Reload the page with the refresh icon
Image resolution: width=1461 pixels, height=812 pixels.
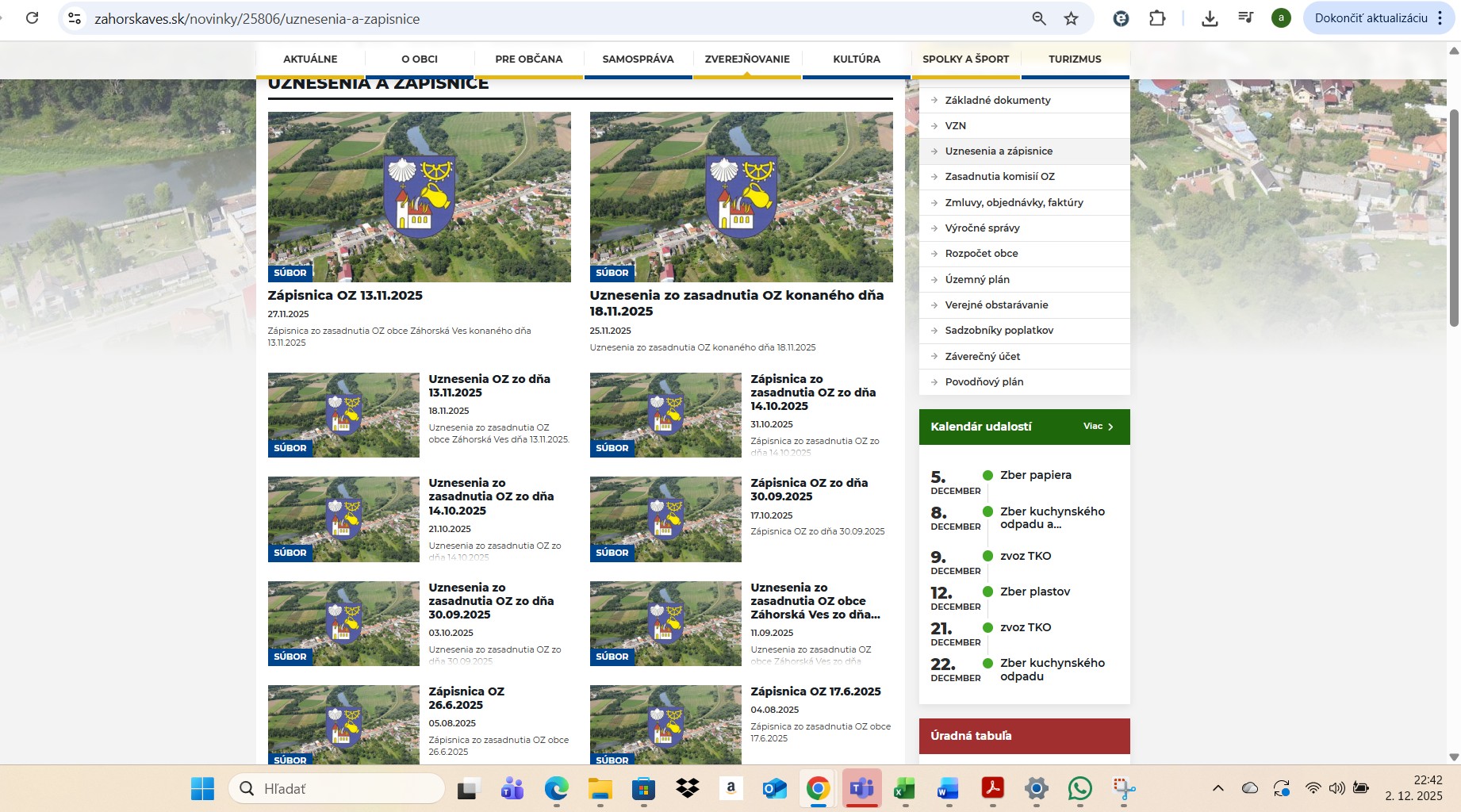click(32, 18)
